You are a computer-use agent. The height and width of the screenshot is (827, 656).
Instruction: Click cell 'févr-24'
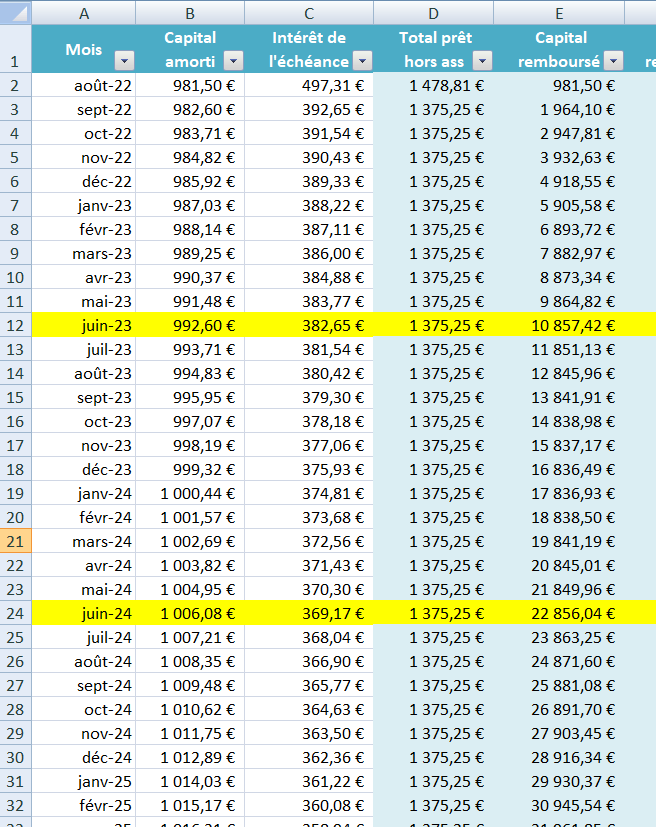(x=84, y=517)
